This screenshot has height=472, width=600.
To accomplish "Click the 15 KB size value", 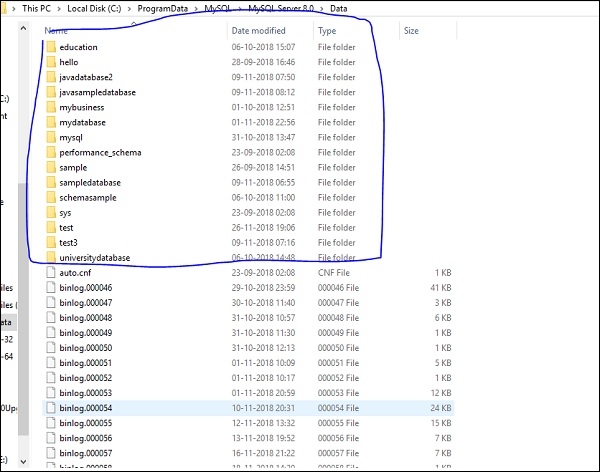I will tap(441, 423).
